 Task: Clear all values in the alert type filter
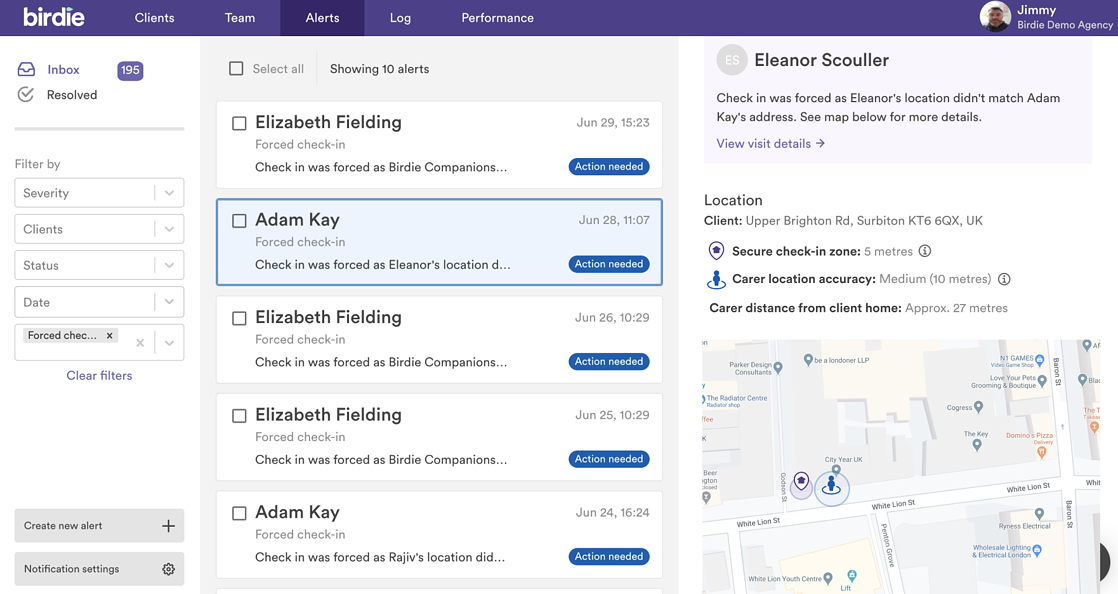(140, 343)
